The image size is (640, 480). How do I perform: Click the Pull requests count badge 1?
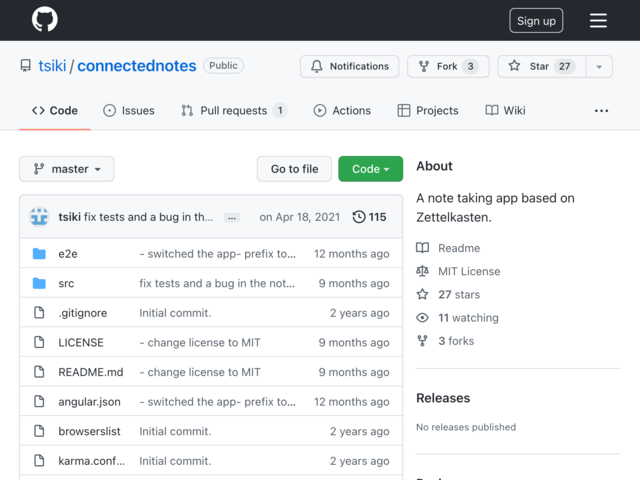[280, 111]
